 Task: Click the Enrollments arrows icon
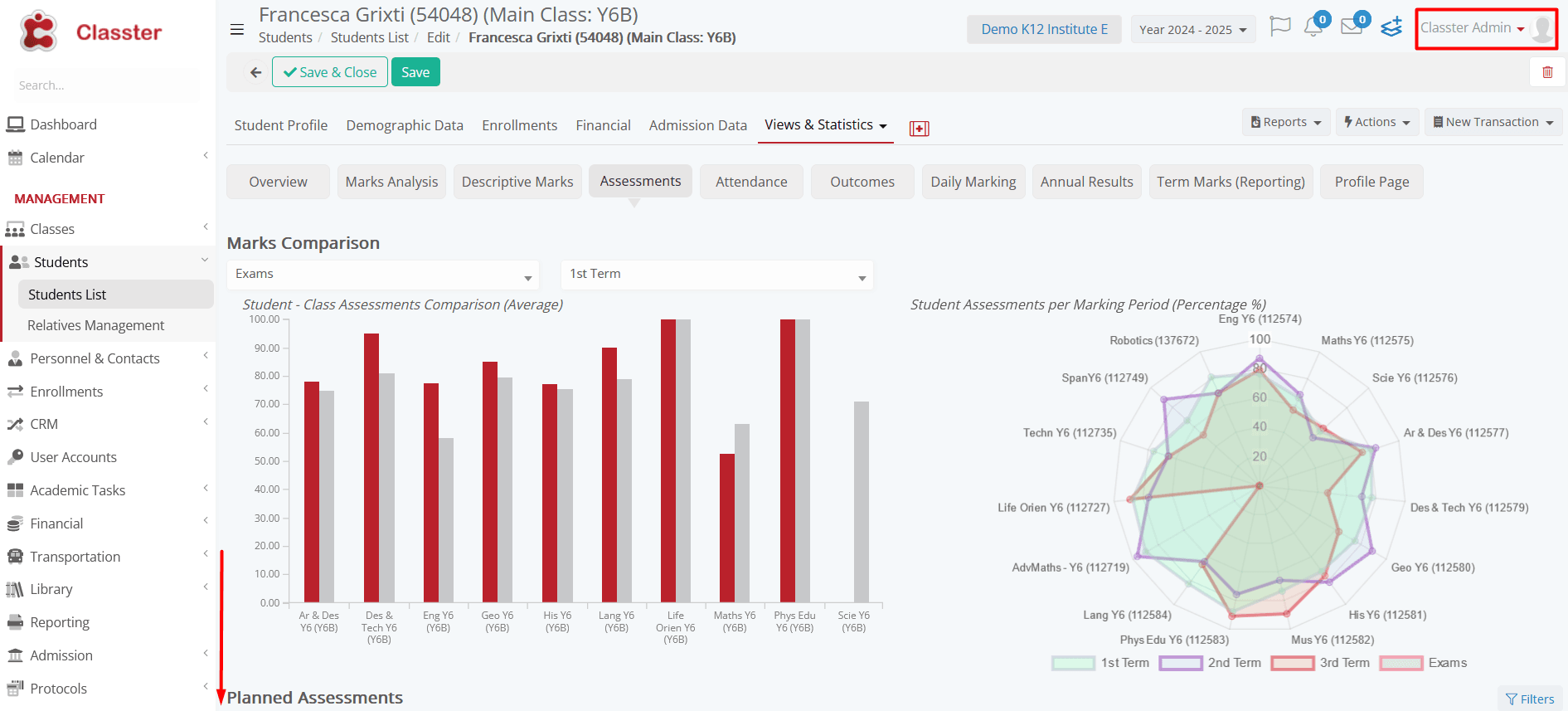(x=15, y=392)
